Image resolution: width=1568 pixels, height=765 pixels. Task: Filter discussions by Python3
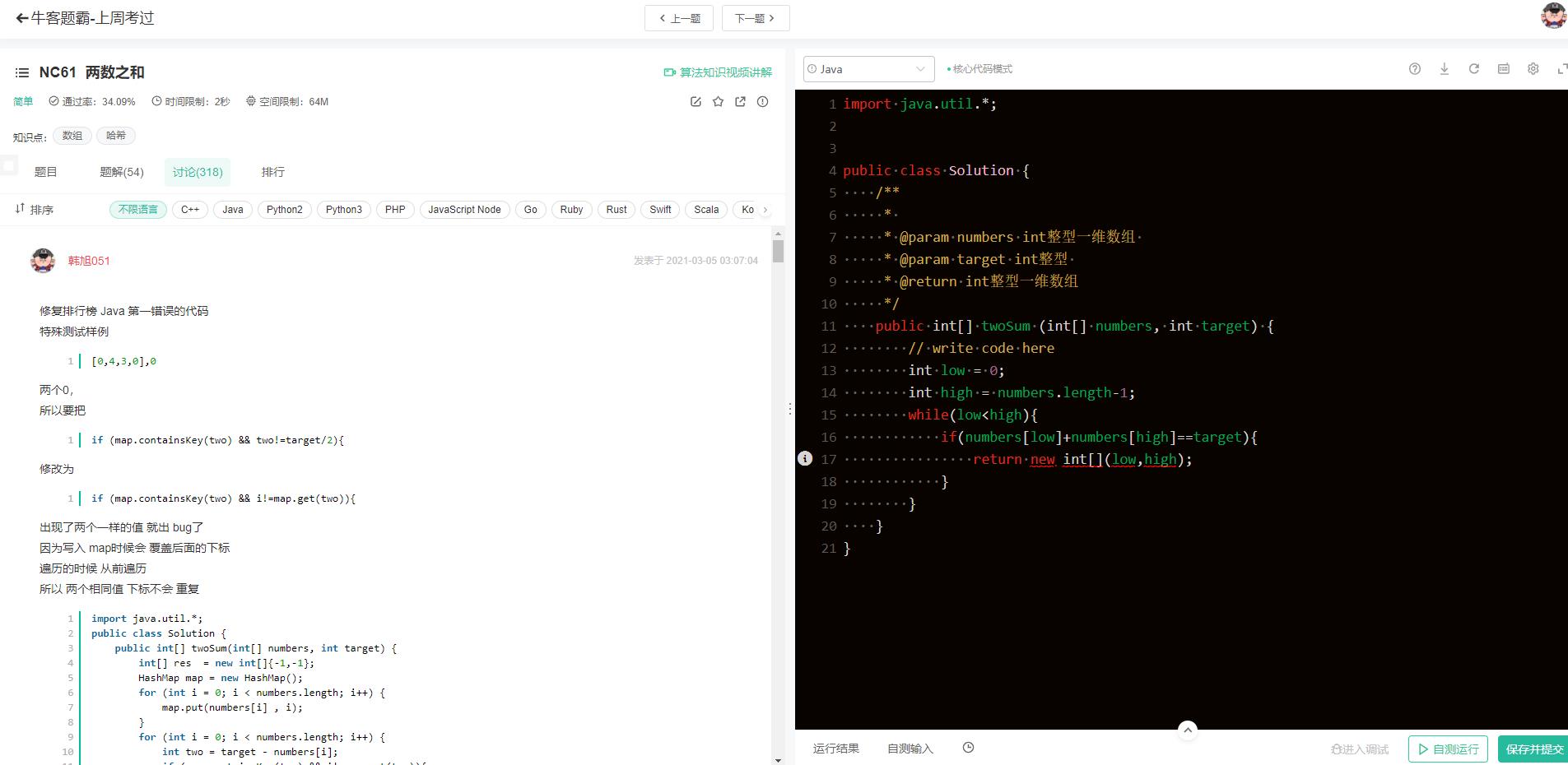pos(344,210)
